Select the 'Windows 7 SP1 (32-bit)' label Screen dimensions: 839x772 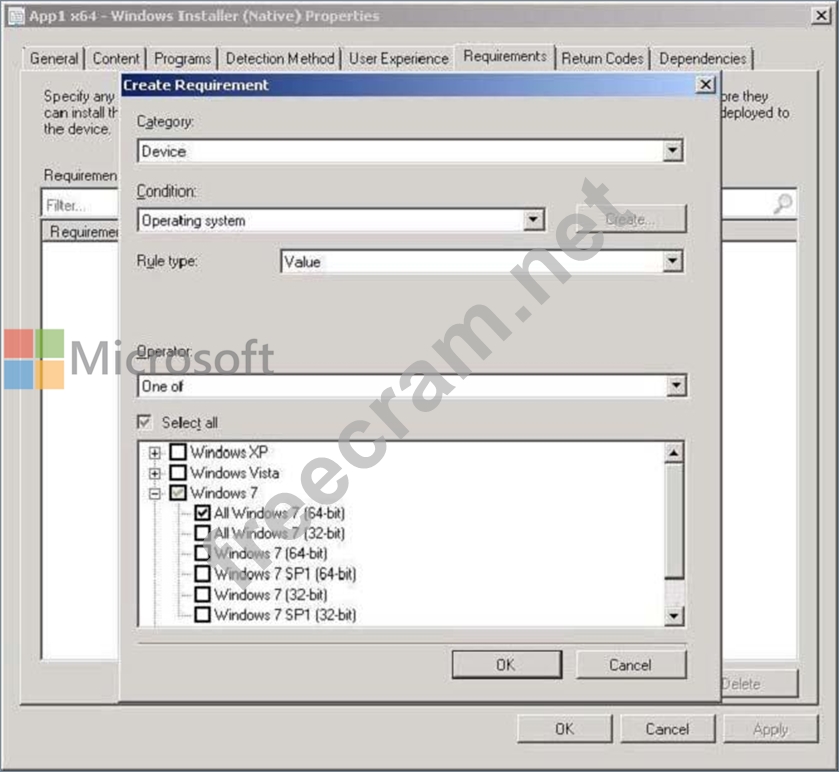(x=285, y=615)
